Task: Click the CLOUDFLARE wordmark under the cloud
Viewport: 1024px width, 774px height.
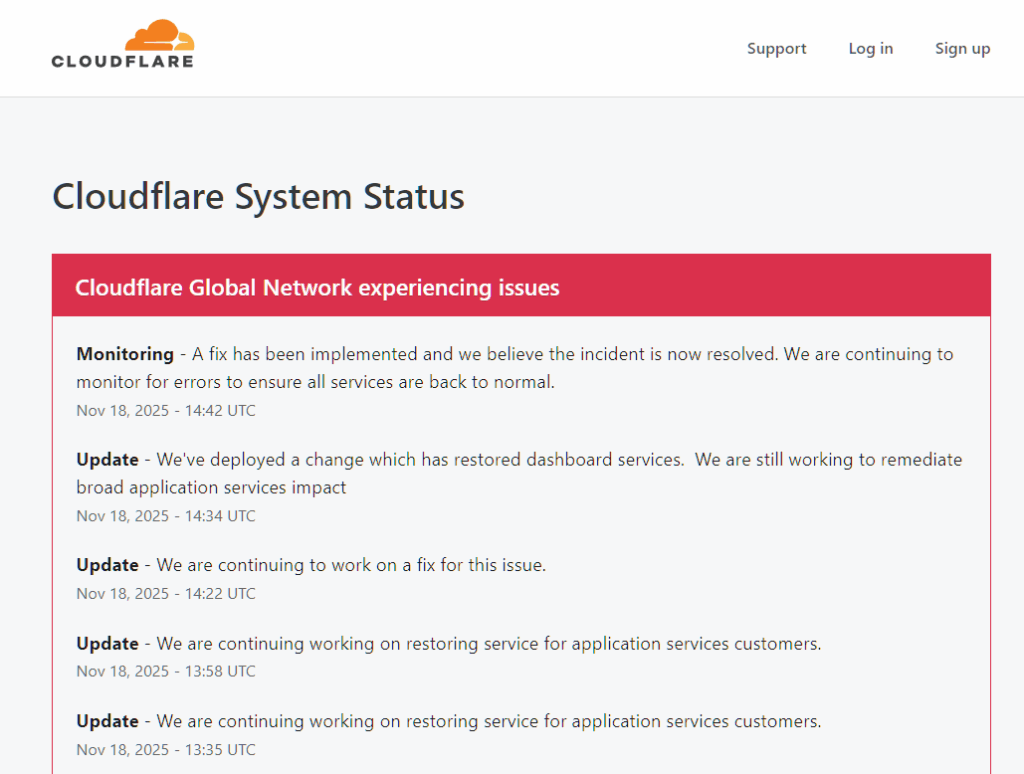Action: click(122, 61)
